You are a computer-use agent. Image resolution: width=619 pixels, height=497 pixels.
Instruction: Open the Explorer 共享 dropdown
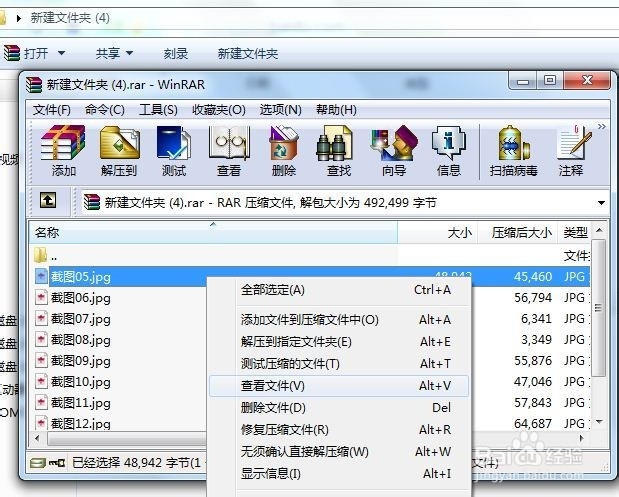(114, 53)
